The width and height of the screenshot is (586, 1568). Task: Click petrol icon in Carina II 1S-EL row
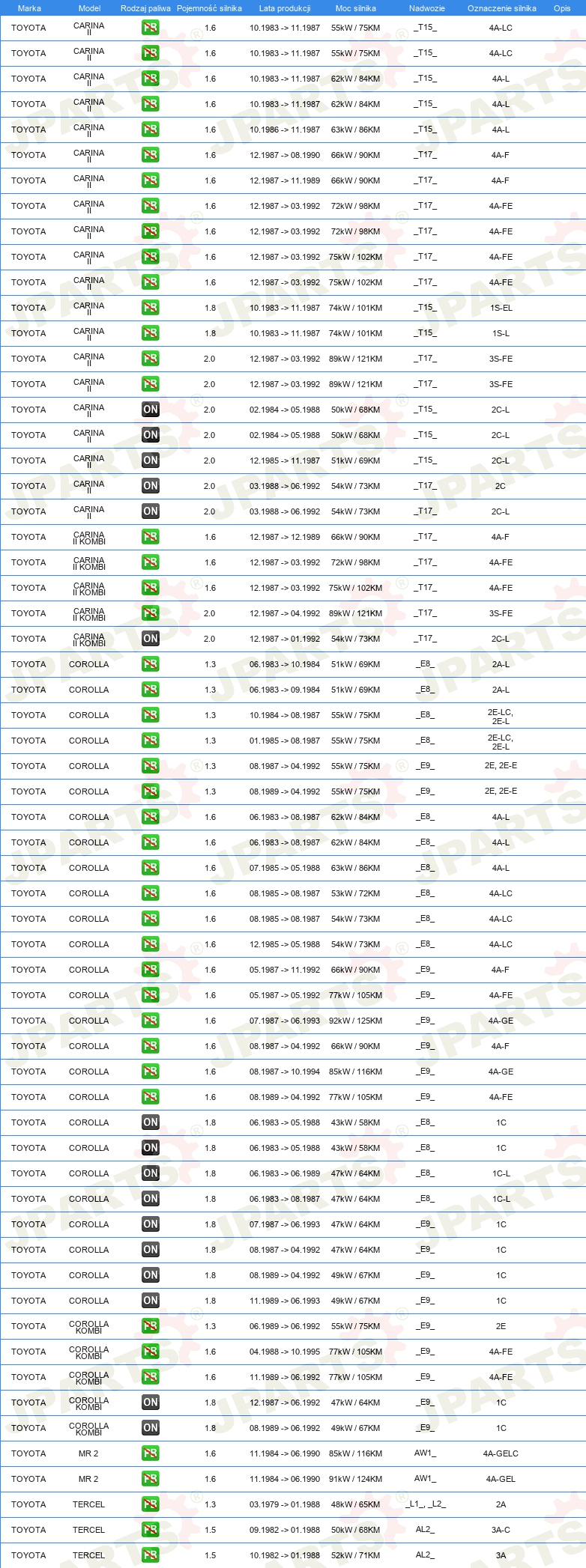pyautogui.click(x=150, y=308)
